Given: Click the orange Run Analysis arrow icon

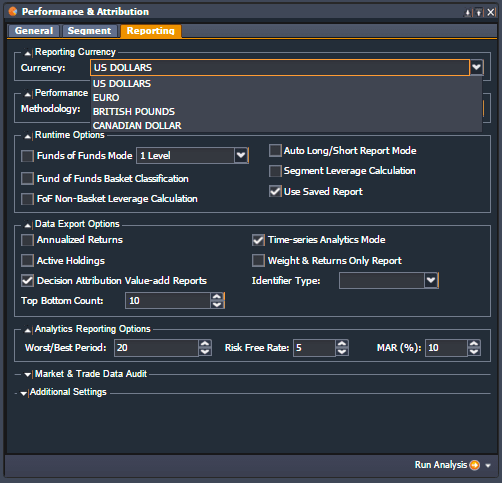Looking at the screenshot, I should click(x=474, y=465).
